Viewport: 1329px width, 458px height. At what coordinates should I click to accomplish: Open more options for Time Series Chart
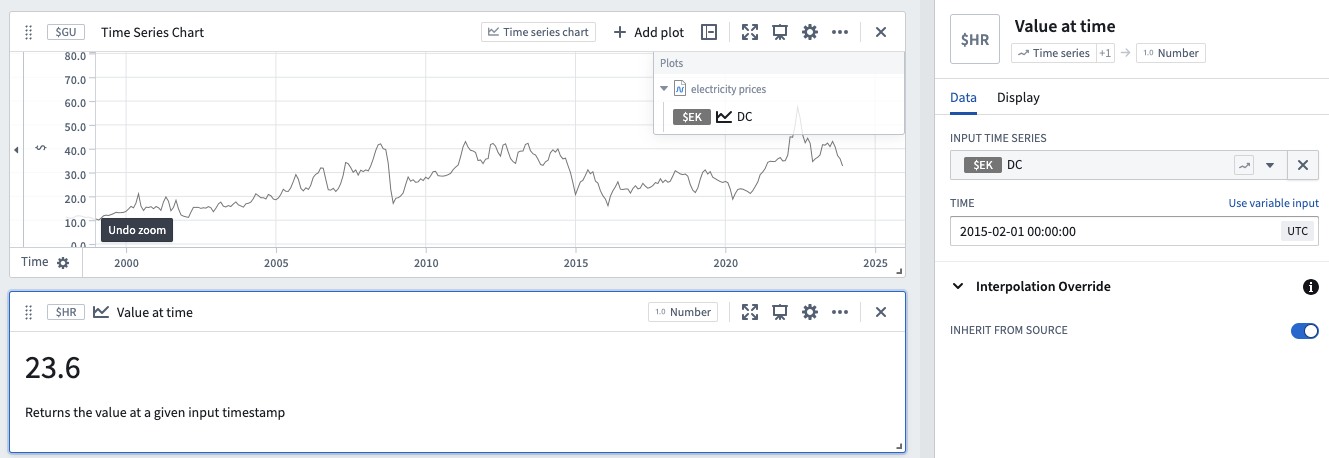coord(840,32)
